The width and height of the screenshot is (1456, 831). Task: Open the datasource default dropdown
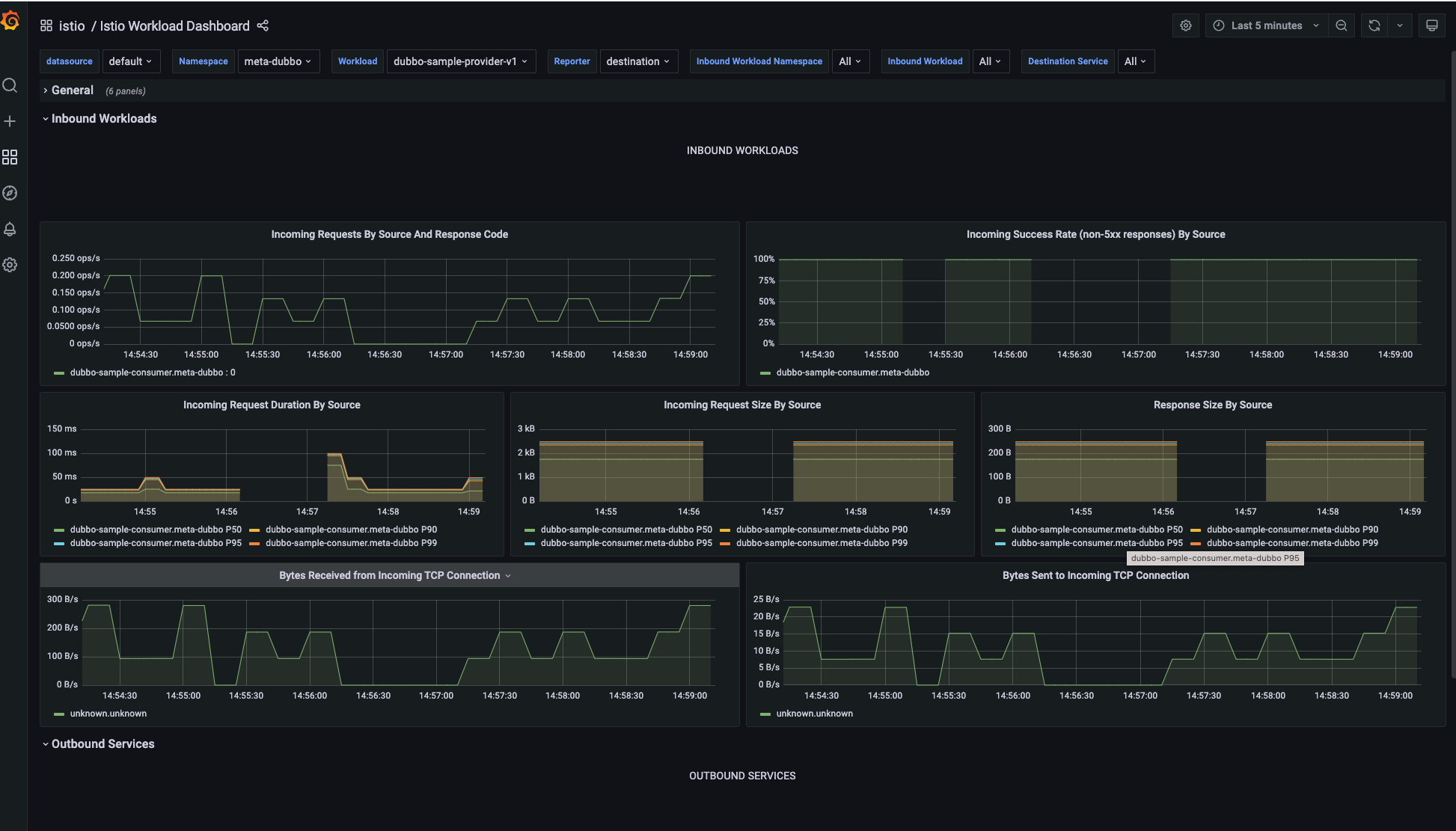coord(130,61)
